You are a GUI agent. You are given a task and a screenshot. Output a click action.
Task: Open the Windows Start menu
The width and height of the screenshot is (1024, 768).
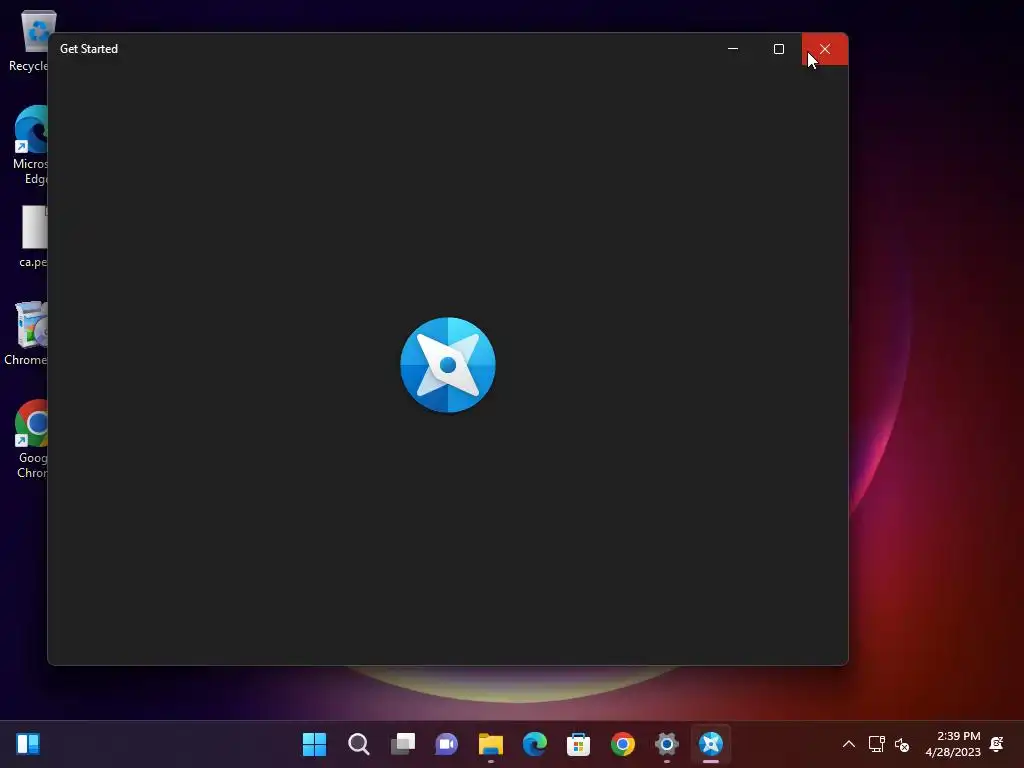click(314, 744)
